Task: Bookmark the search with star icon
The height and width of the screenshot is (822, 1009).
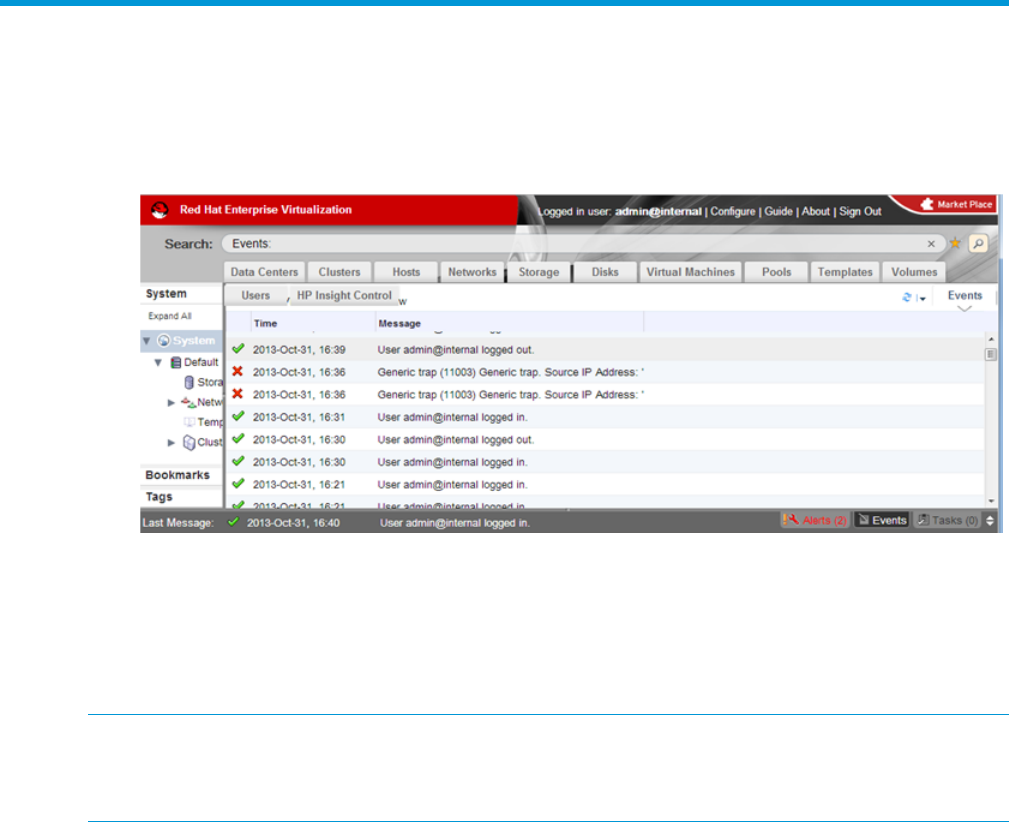Action: point(955,243)
